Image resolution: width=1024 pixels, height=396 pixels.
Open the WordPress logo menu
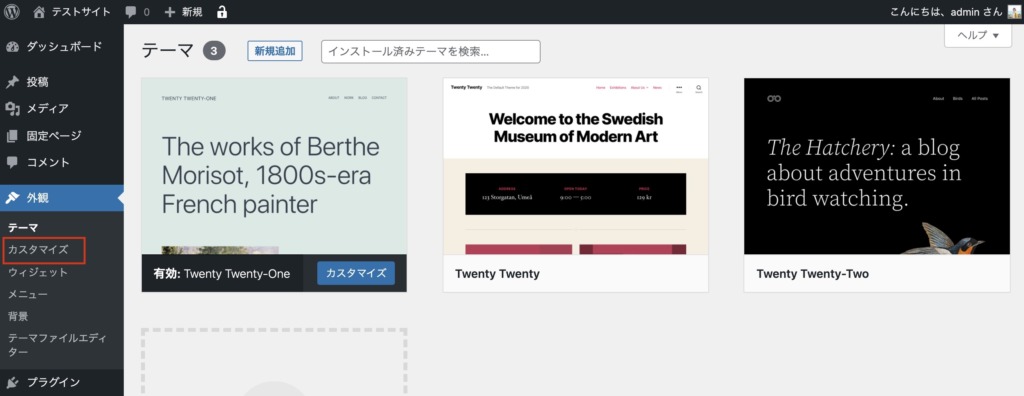pos(12,11)
